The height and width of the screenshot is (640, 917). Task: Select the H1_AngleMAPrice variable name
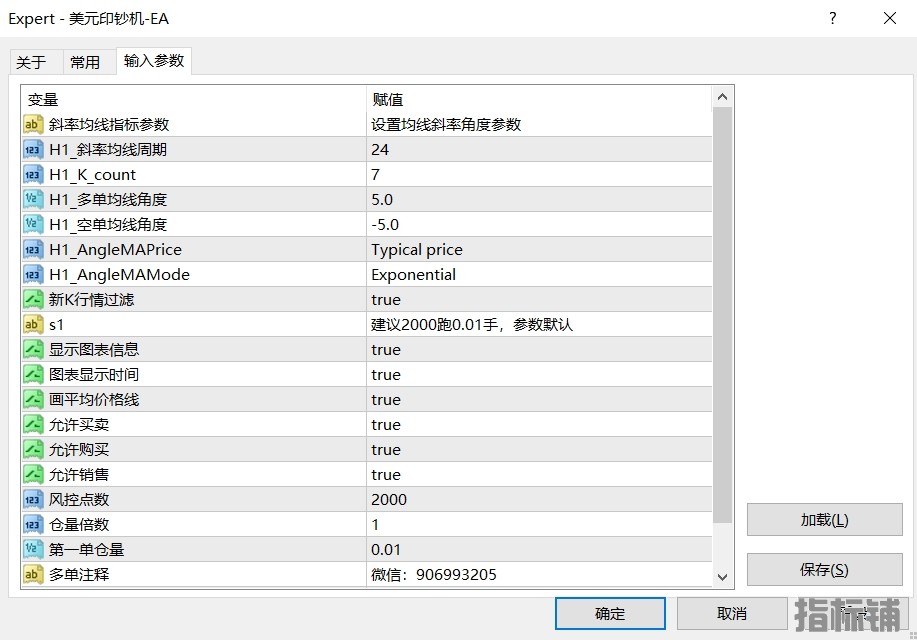click(x=116, y=250)
